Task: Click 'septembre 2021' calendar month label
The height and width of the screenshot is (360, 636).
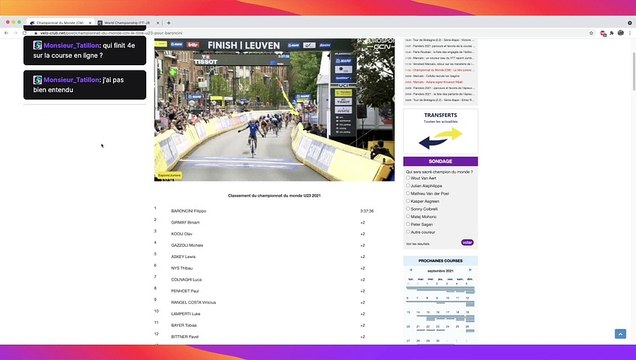Action: coord(440,270)
